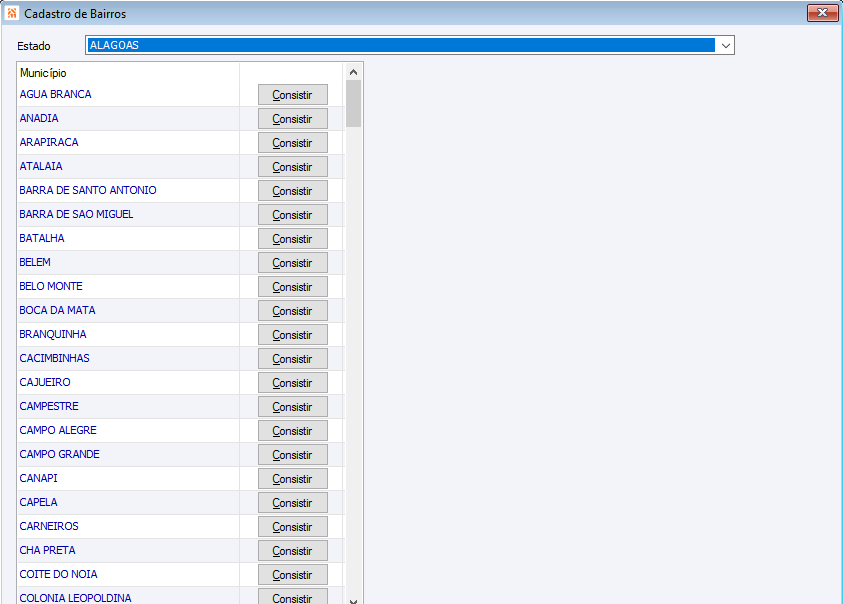Click Consistir for CHA PRETA
Image resolution: width=843 pixels, height=604 pixels.
click(x=292, y=551)
